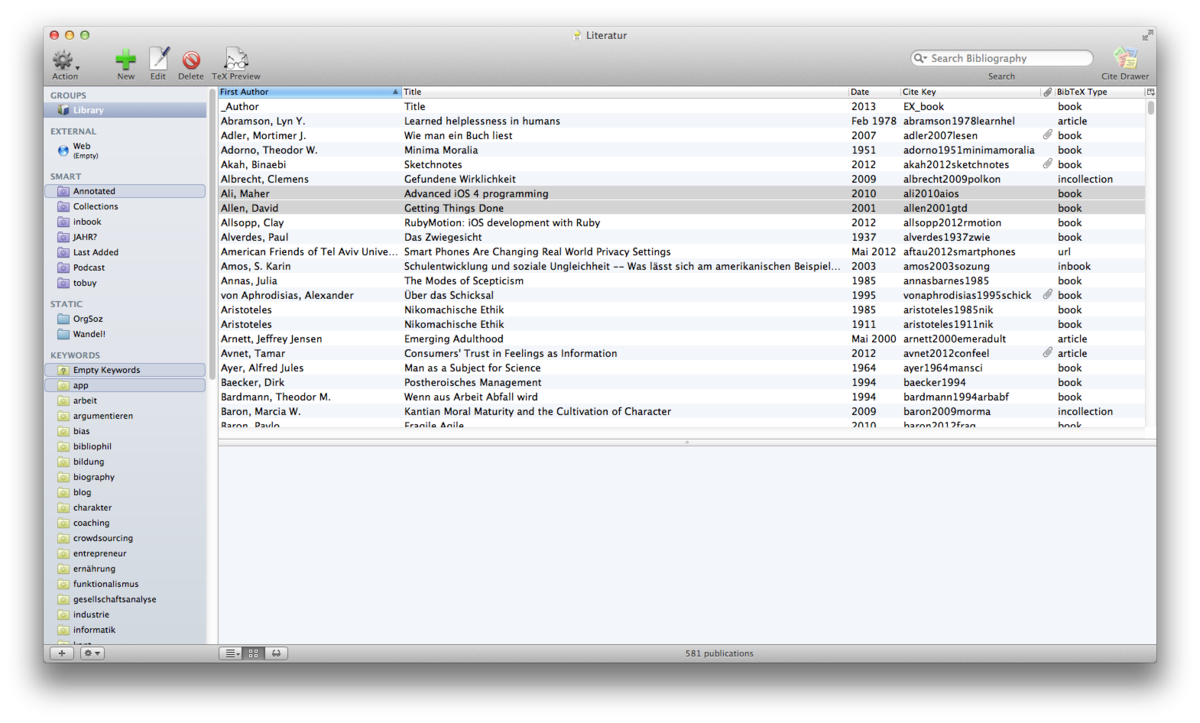Open the TeX Preview panel
The height and width of the screenshot is (723, 1200).
(234, 60)
